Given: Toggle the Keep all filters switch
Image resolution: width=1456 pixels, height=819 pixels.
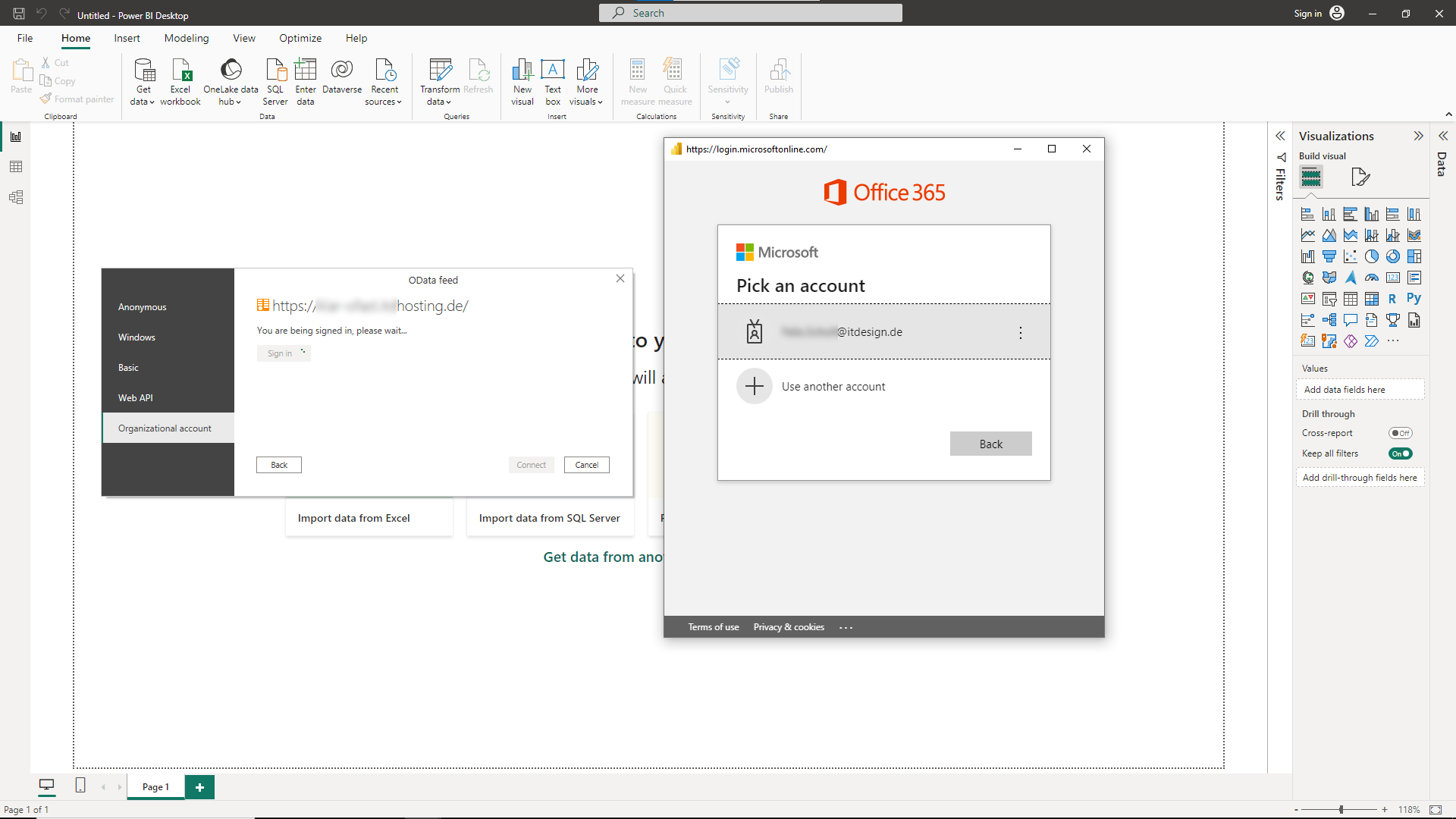Looking at the screenshot, I should pyautogui.click(x=1401, y=454).
